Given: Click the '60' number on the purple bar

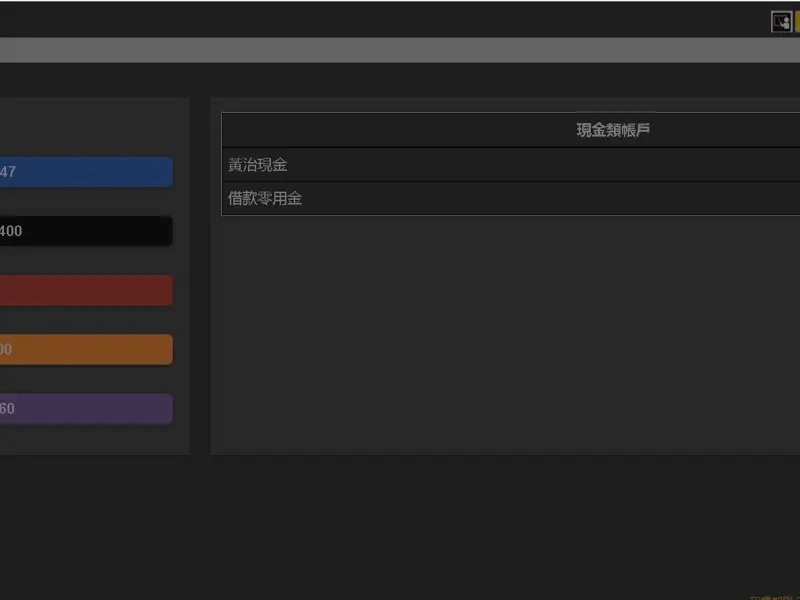Looking at the screenshot, I should (x=7, y=409).
